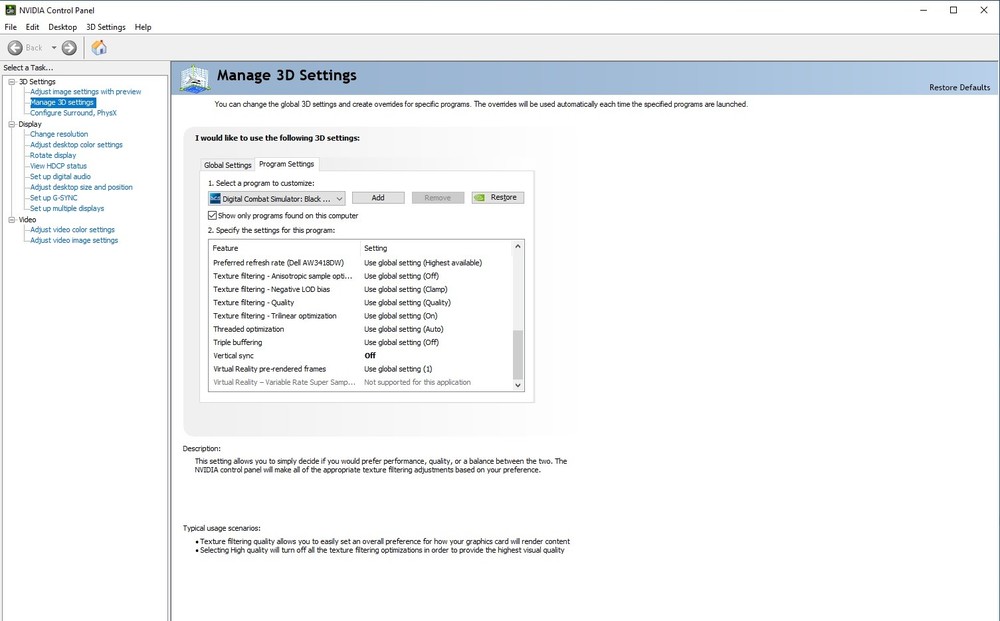1000x621 pixels.
Task: Click the NVIDIA Control Panel title icon
Action: [x=10, y=10]
